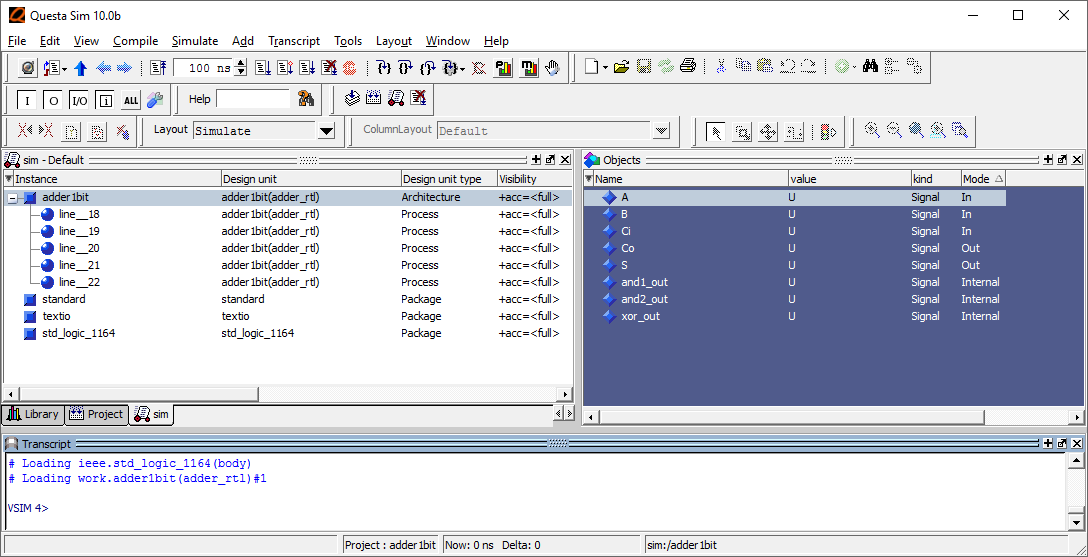Click the Restart simulation icon

click(x=158, y=67)
